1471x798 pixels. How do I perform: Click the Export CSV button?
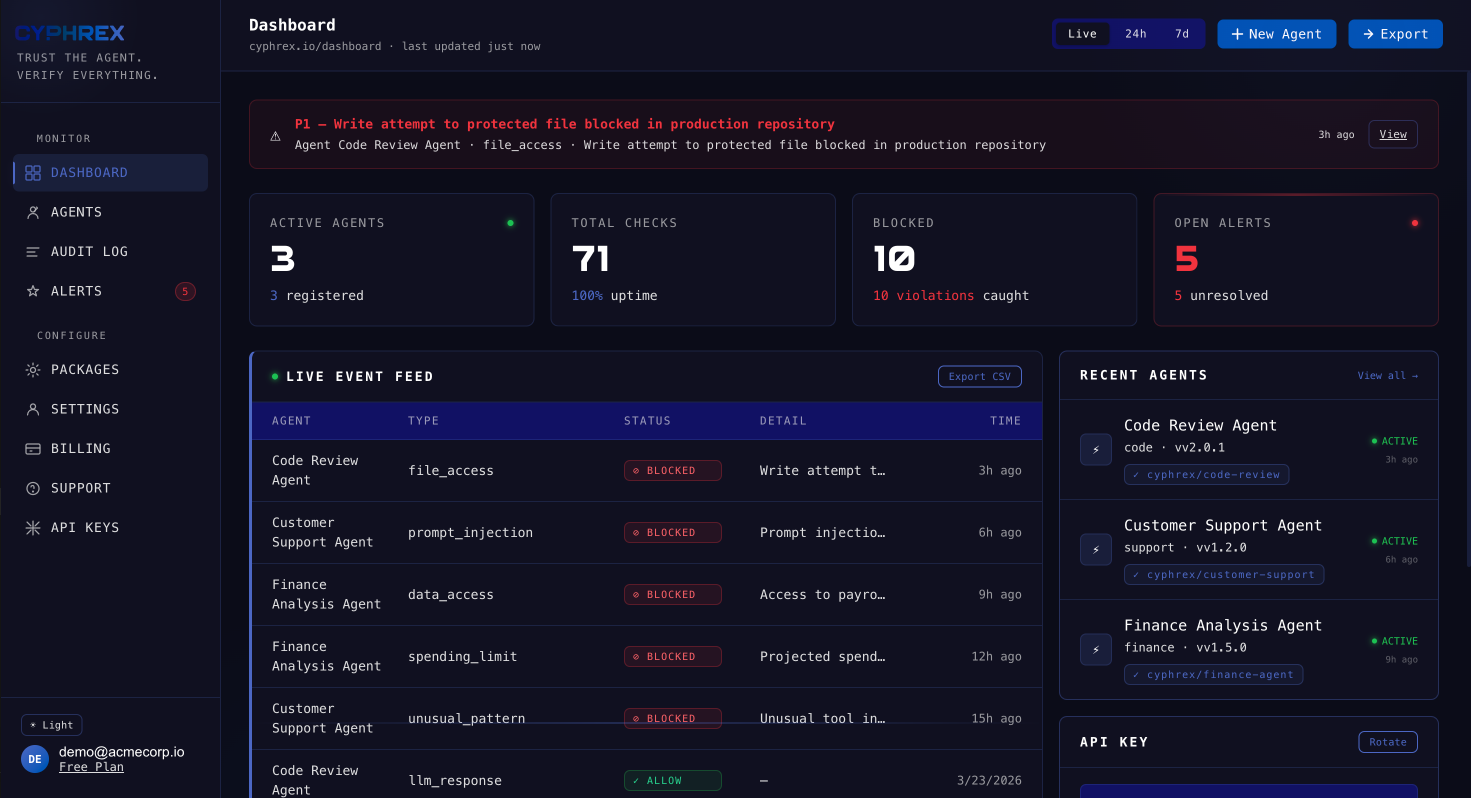[980, 376]
